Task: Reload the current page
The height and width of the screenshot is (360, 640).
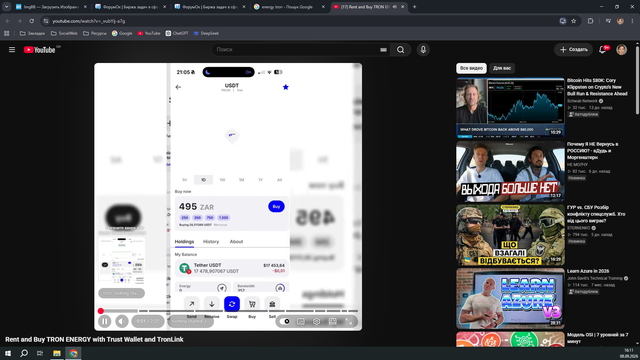Action: pyautogui.click(x=31, y=21)
